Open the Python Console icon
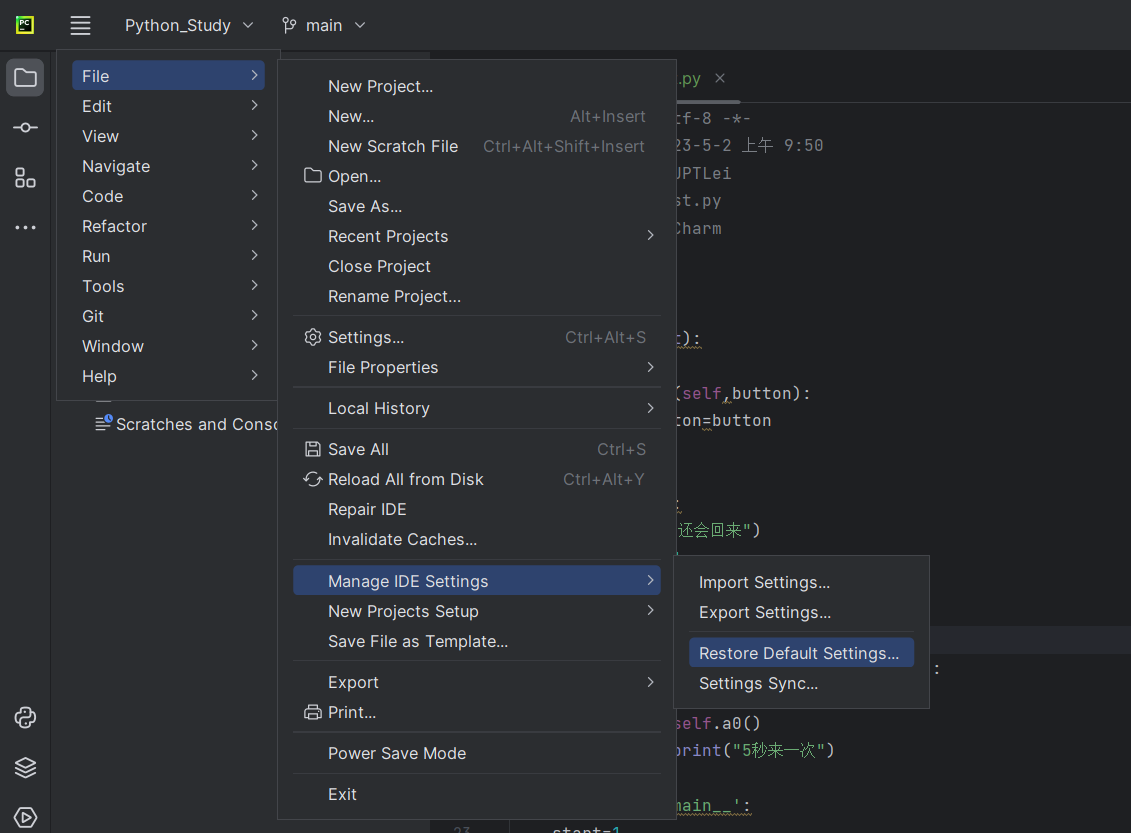 coord(25,718)
